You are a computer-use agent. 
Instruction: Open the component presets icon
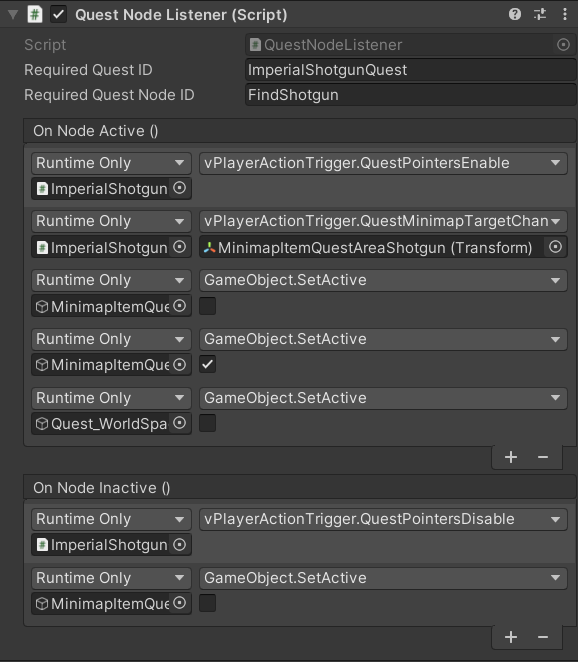pyautogui.click(x=540, y=14)
